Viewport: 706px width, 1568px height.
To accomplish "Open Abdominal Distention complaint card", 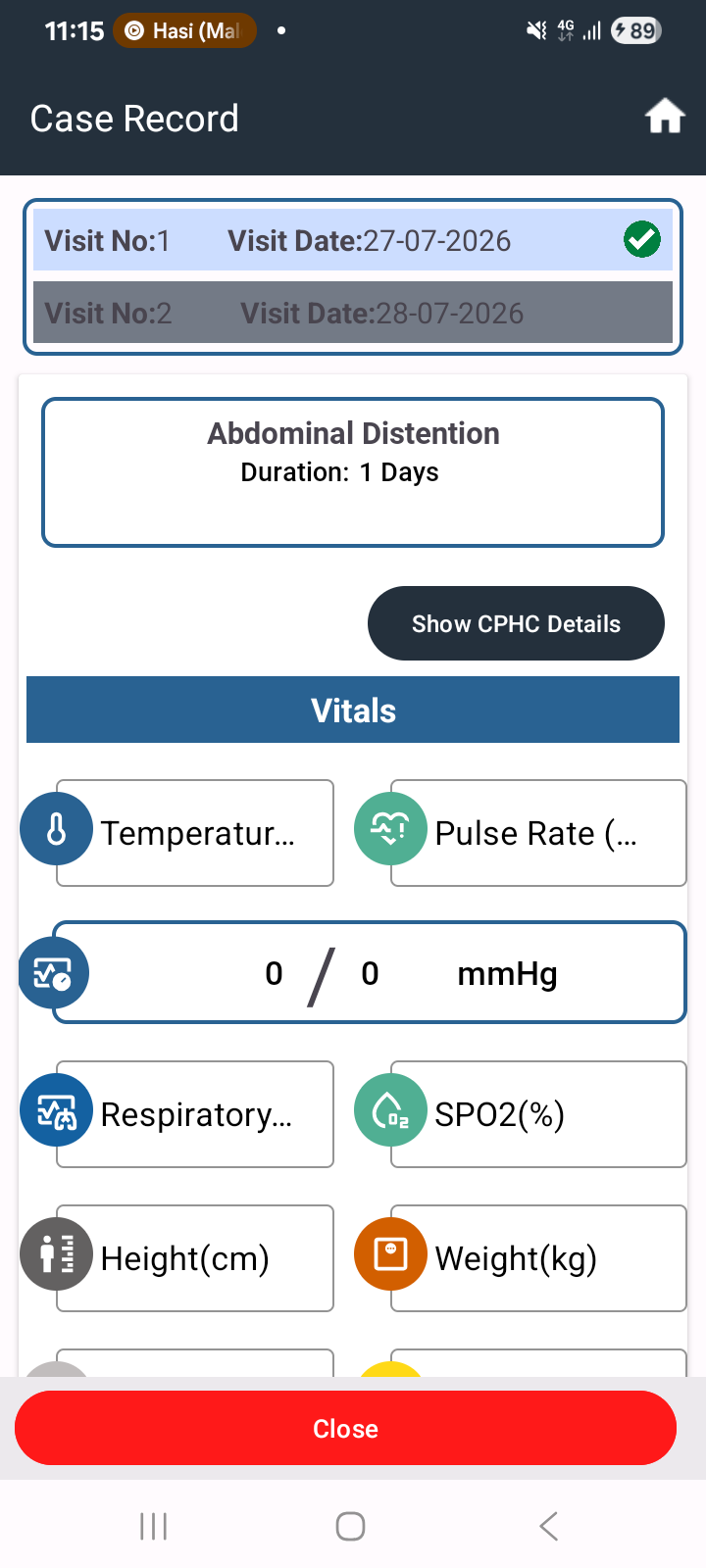I will coord(353,472).
